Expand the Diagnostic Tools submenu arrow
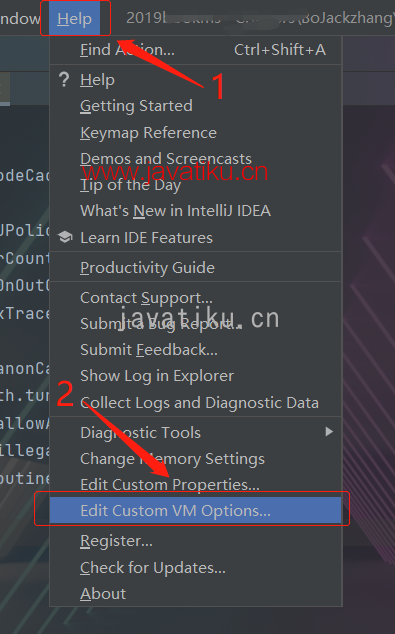The height and width of the screenshot is (634, 395). pyautogui.click(x=329, y=432)
